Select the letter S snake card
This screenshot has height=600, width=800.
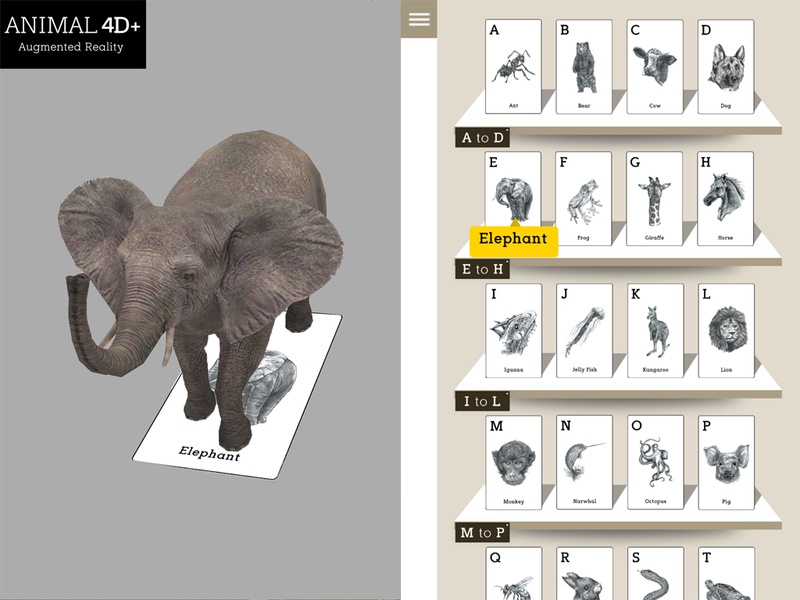(655, 573)
